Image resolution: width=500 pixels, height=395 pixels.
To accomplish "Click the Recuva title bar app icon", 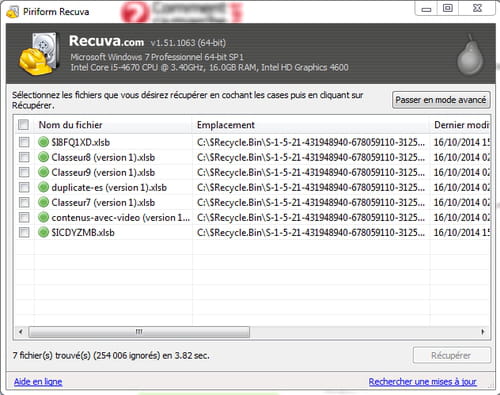I will (13, 12).
